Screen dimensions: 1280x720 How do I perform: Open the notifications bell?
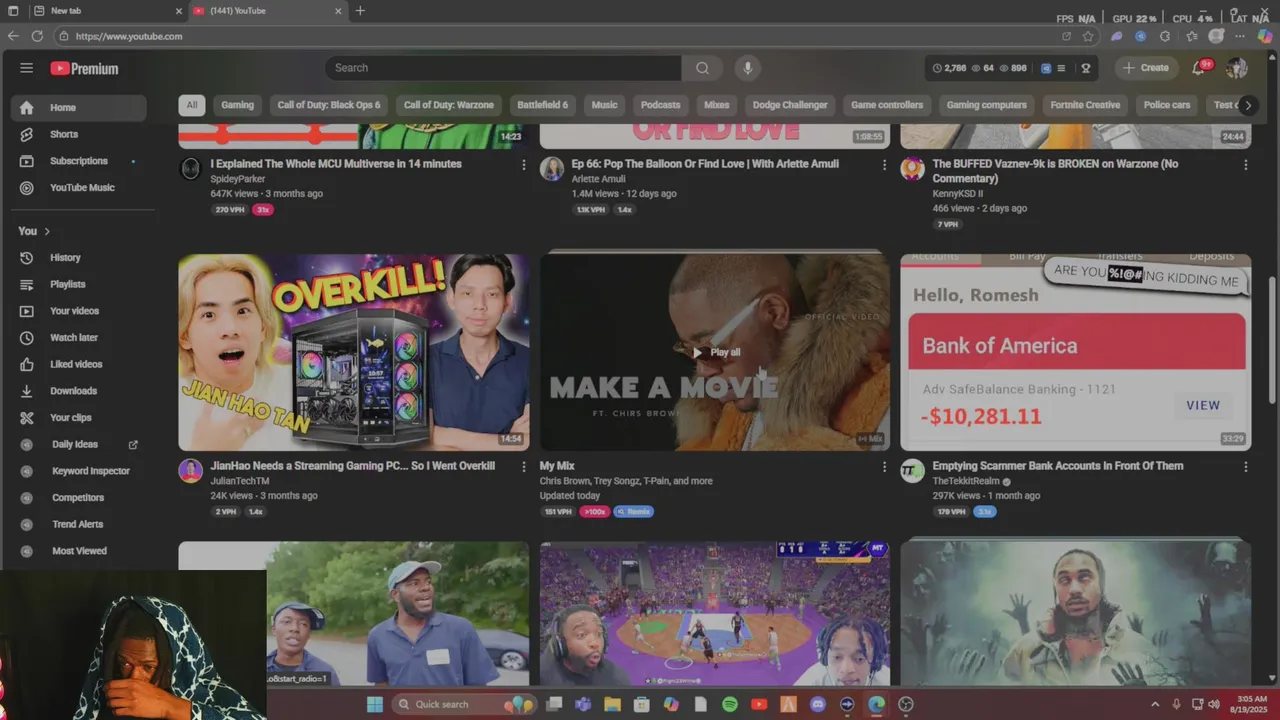click(x=1199, y=68)
